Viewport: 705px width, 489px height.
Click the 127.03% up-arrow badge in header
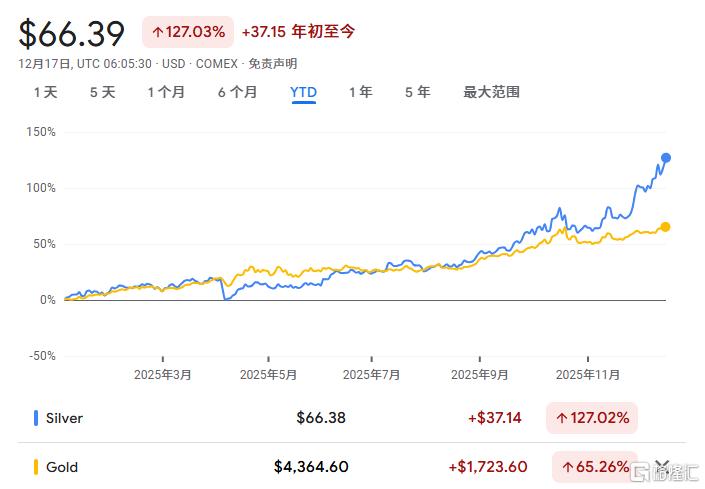coord(187,32)
